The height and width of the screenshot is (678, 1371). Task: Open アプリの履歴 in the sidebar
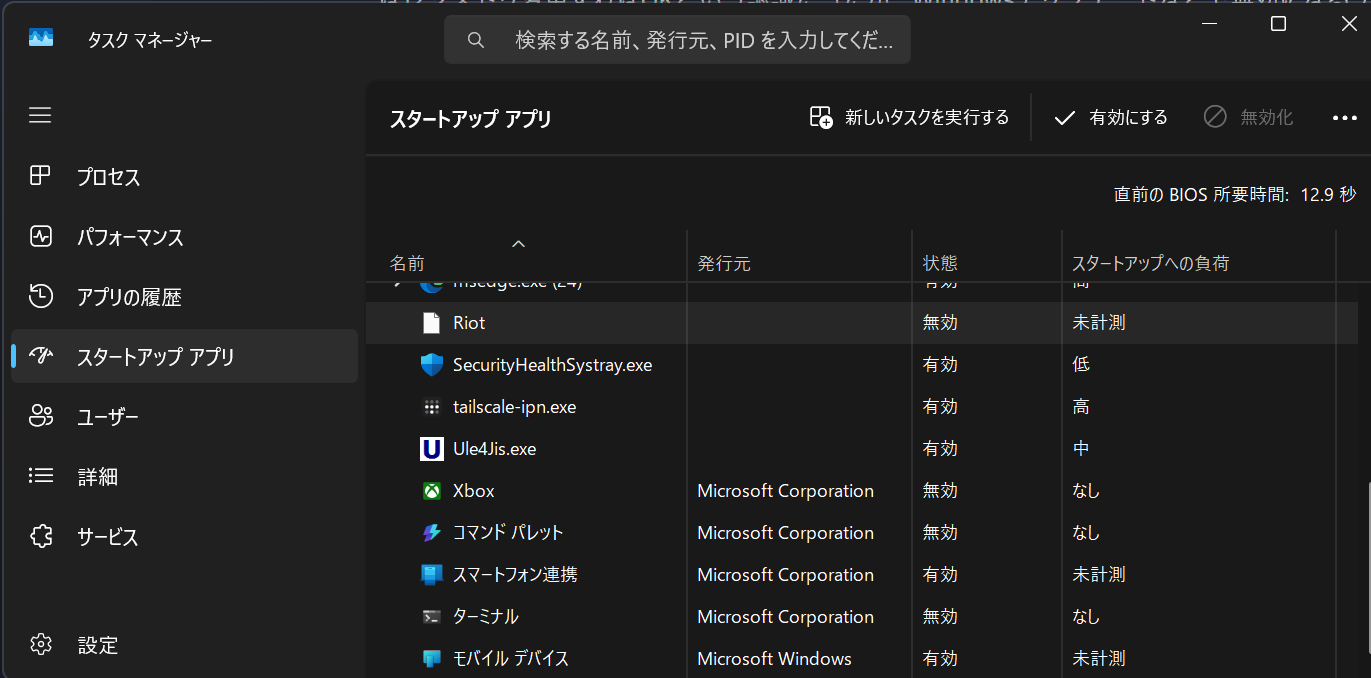click(129, 297)
